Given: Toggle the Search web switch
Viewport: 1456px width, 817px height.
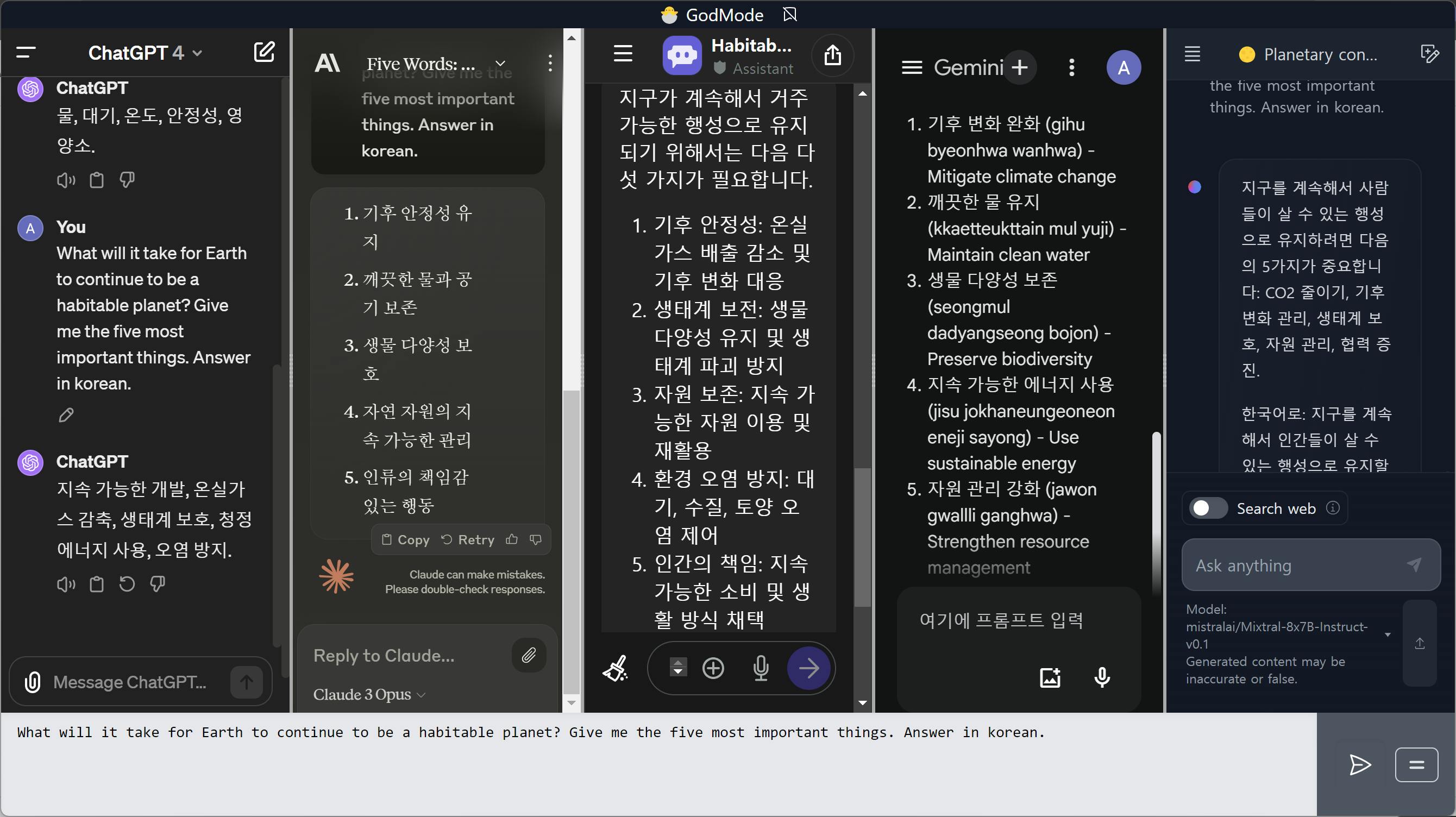Looking at the screenshot, I should click(1208, 508).
